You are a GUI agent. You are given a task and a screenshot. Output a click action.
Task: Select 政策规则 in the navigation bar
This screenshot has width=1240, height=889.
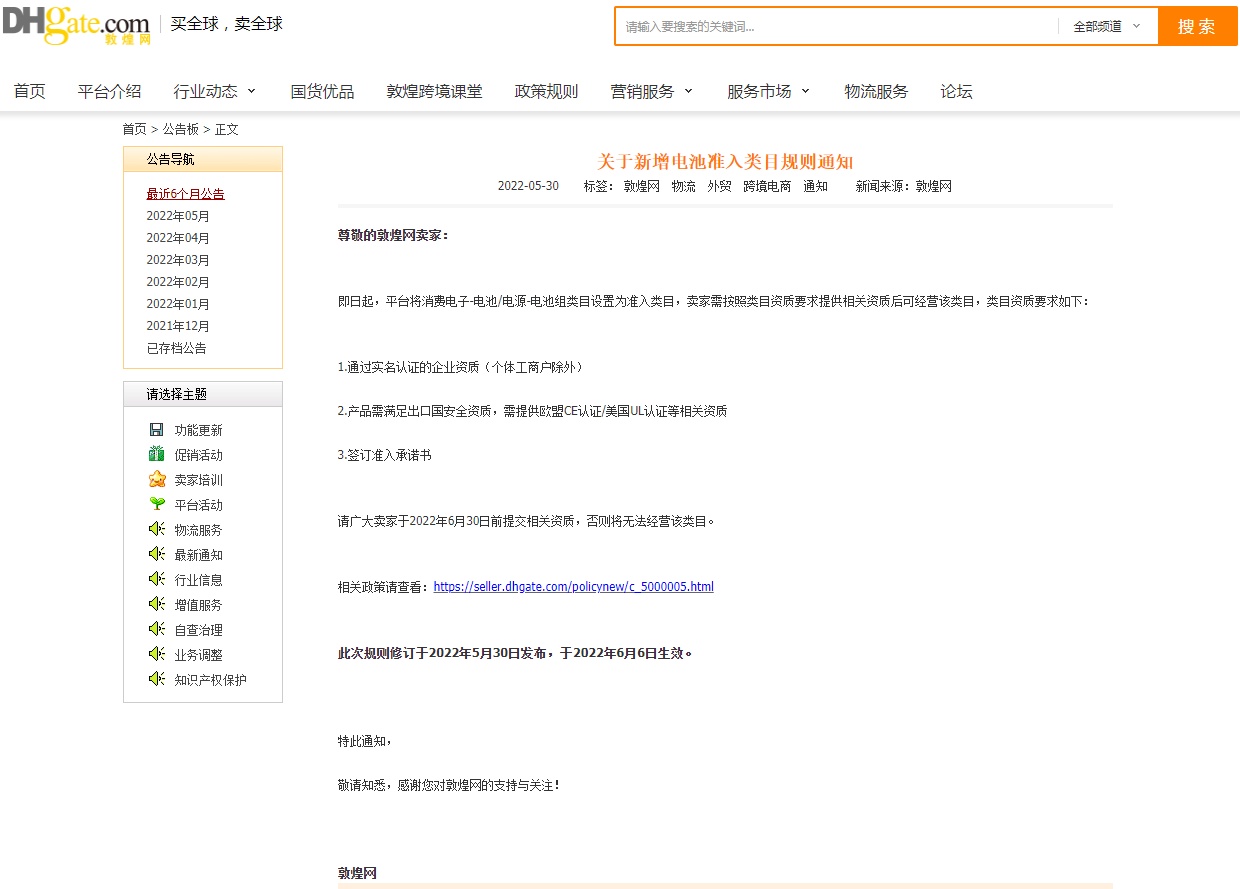pos(546,92)
